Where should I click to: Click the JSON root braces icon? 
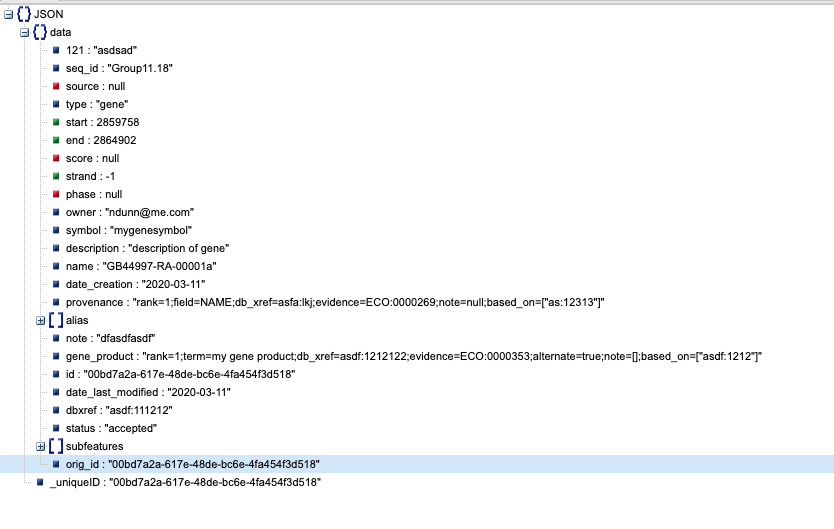tap(24, 14)
